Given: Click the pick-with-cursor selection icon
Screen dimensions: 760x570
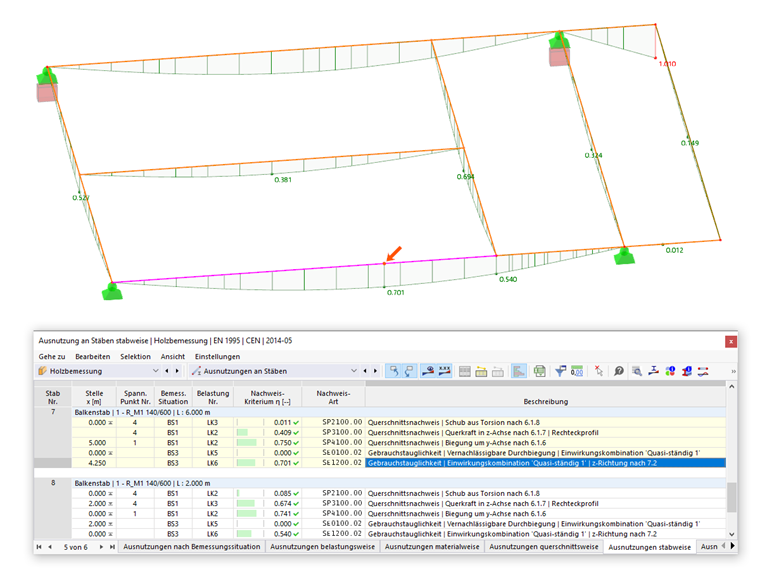Looking at the screenshot, I should click(599, 371).
